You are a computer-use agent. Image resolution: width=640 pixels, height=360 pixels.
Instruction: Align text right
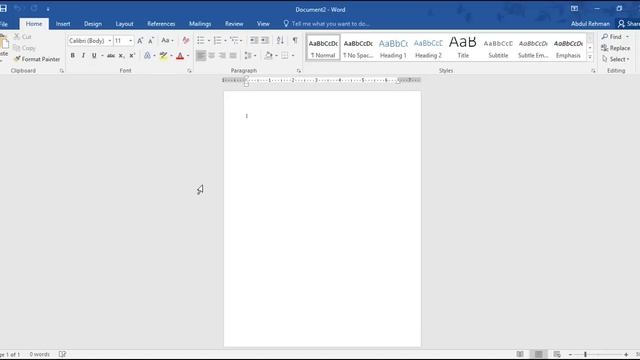tap(222, 56)
